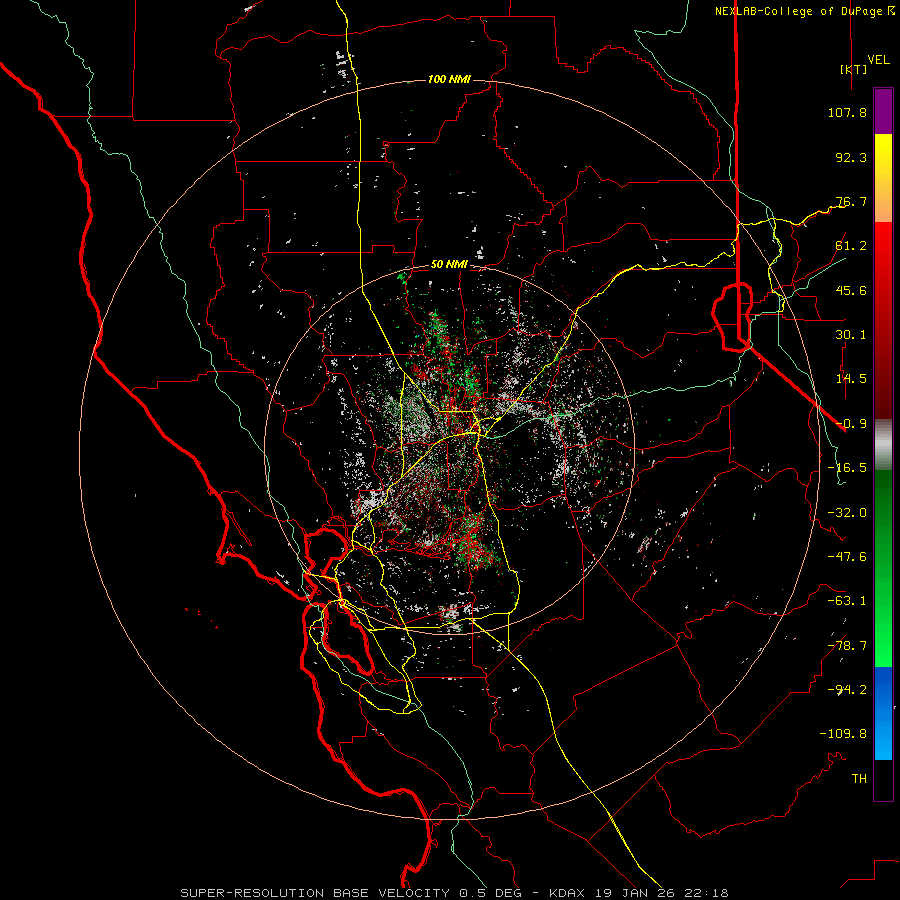Image resolution: width=900 pixels, height=900 pixels.
Task: Click the [KT] units label
Action: click(x=854, y=69)
